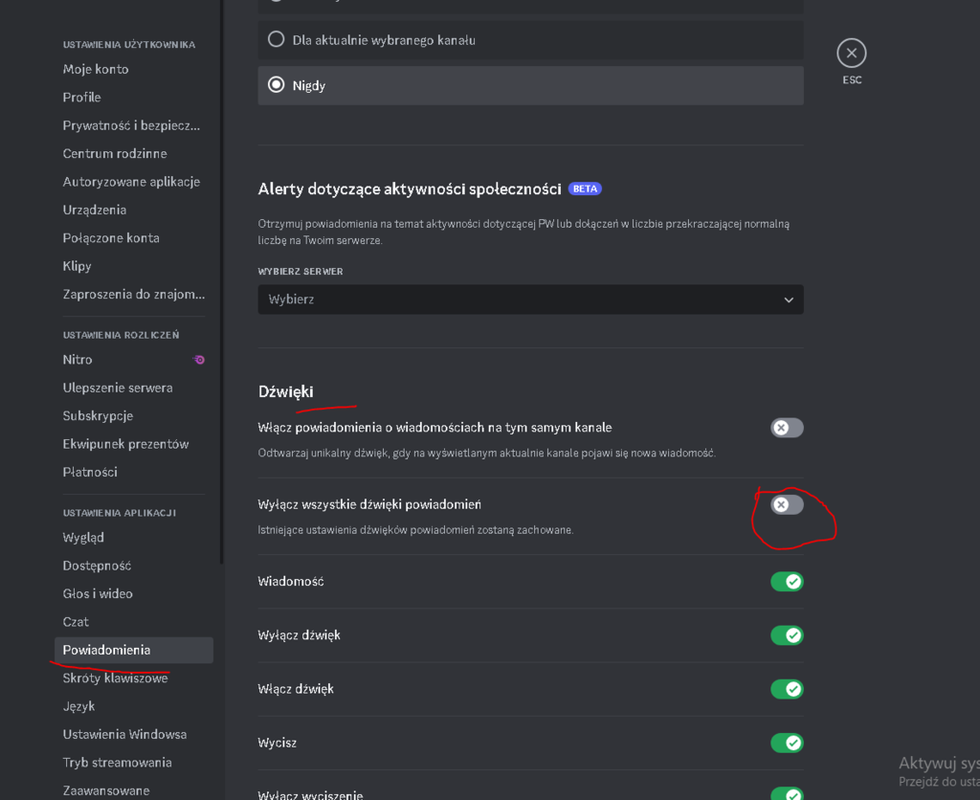The height and width of the screenshot is (800, 980).
Task: Turn off the "Wiadomość" sound toggle
Action: click(x=787, y=581)
